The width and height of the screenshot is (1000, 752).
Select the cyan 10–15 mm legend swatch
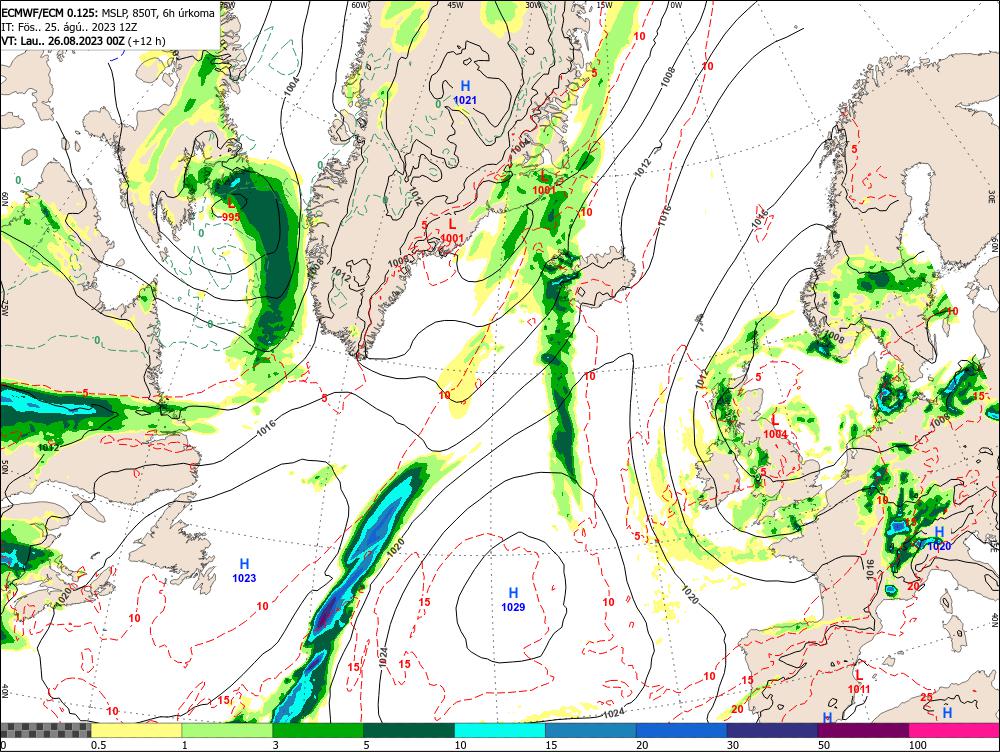pos(500,730)
